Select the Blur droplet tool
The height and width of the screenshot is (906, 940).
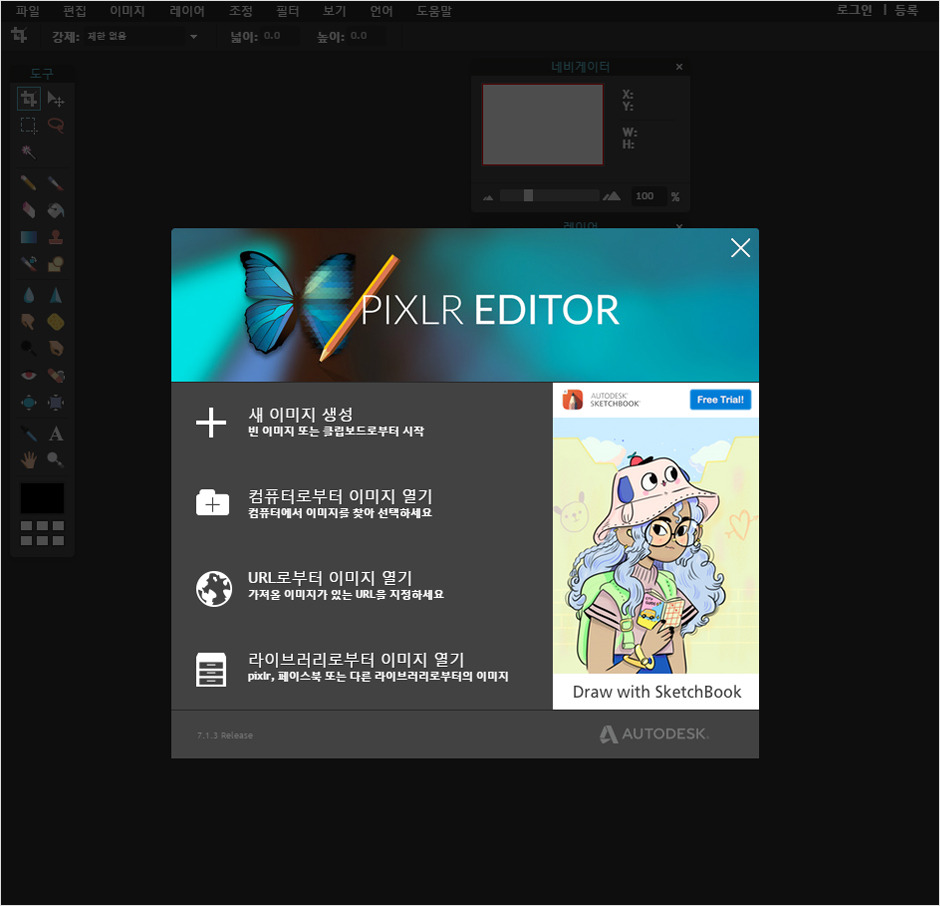pyautogui.click(x=29, y=295)
